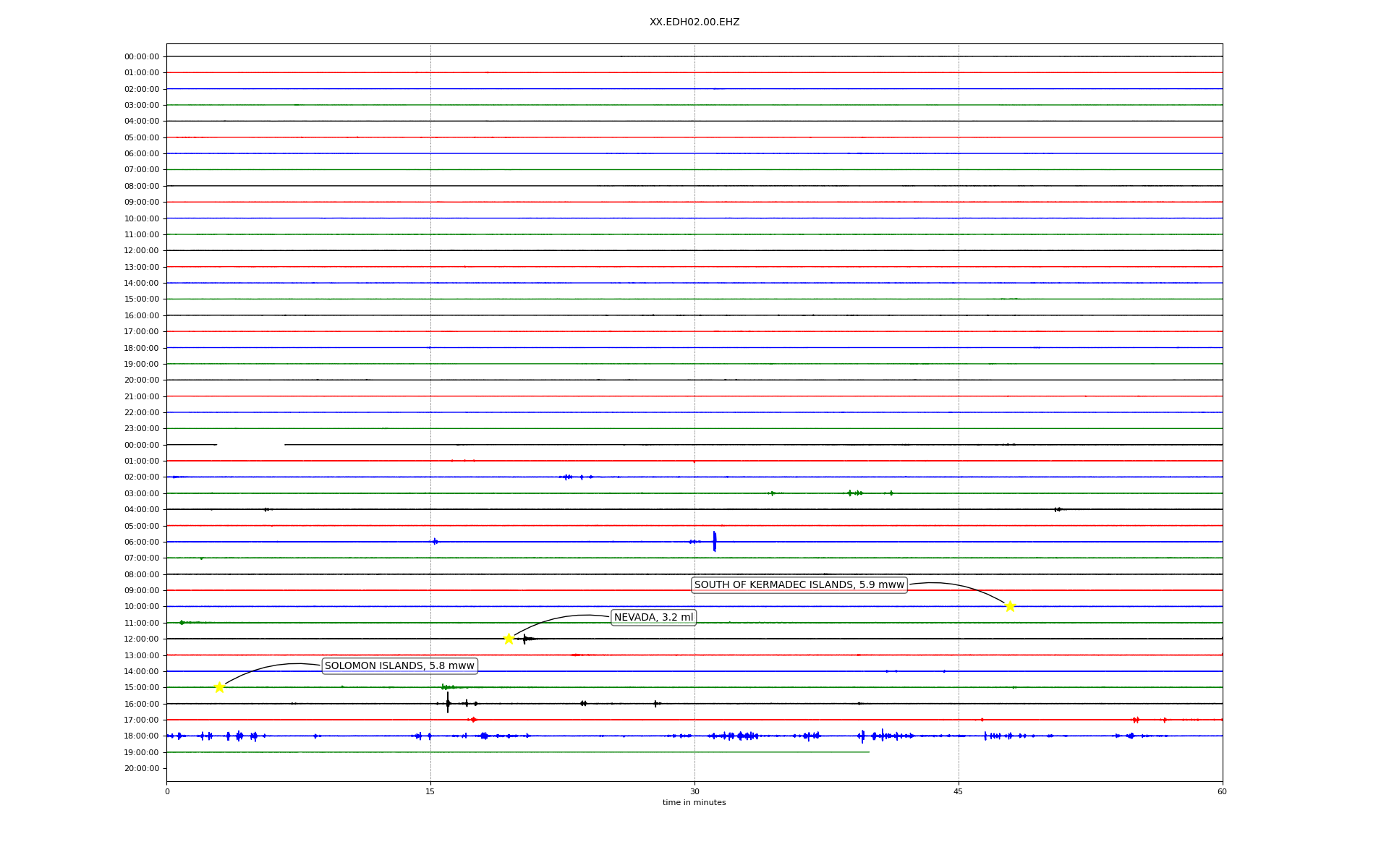
Task: Click the 12:00:00 label beside Nevada event trace
Action: click(142, 639)
